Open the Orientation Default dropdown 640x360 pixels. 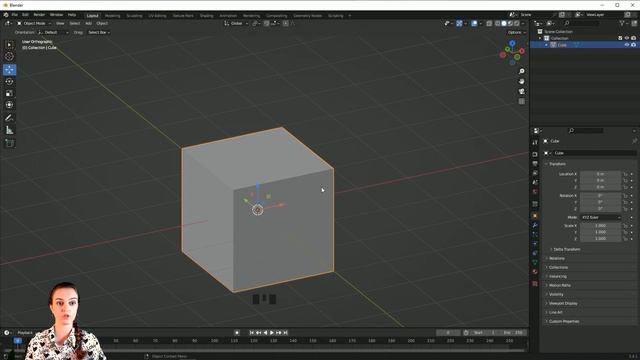[53, 32]
